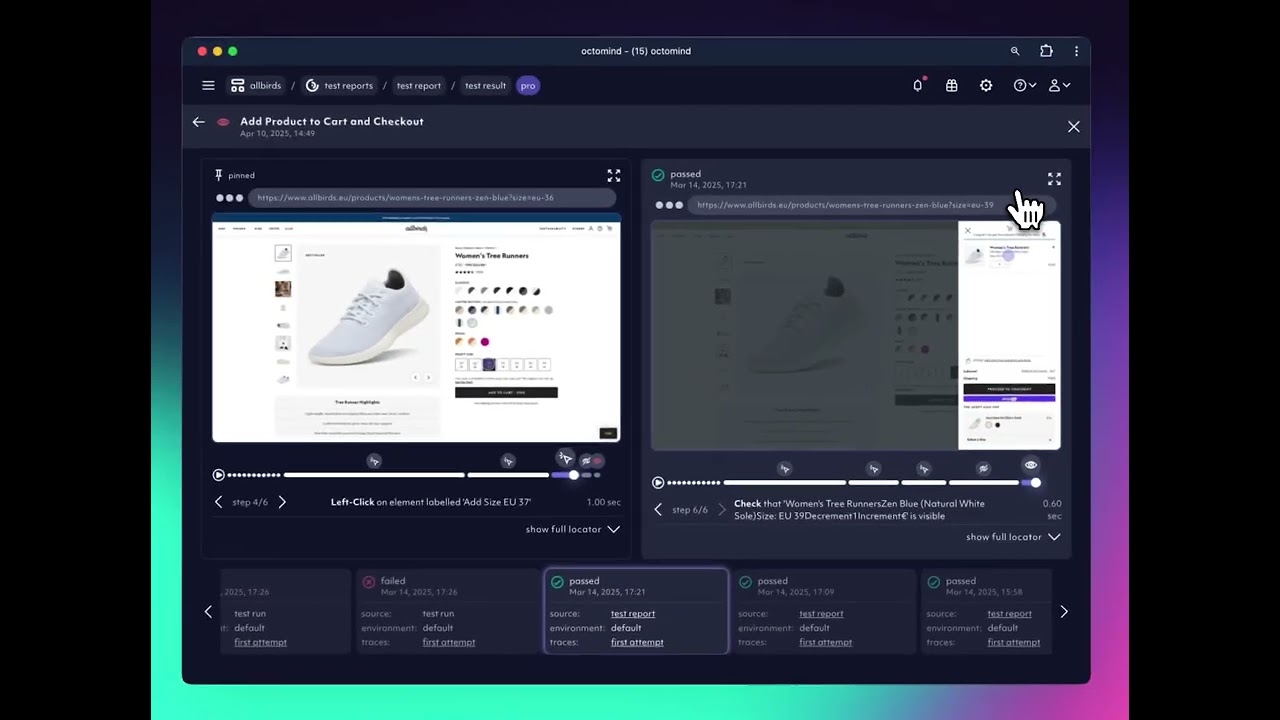Open the user account dropdown

pyautogui.click(x=1059, y=86)
